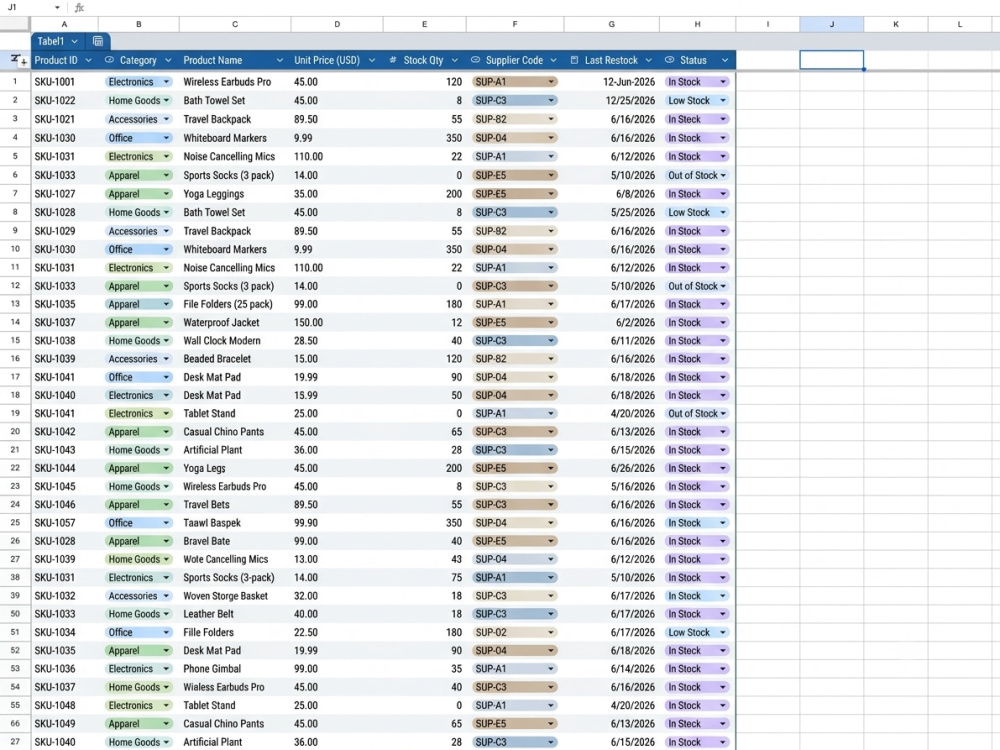Viewport: 1000px width, 750px height.
Task: Open the Product ID column filter arrow
Action: tap(89, 60)
